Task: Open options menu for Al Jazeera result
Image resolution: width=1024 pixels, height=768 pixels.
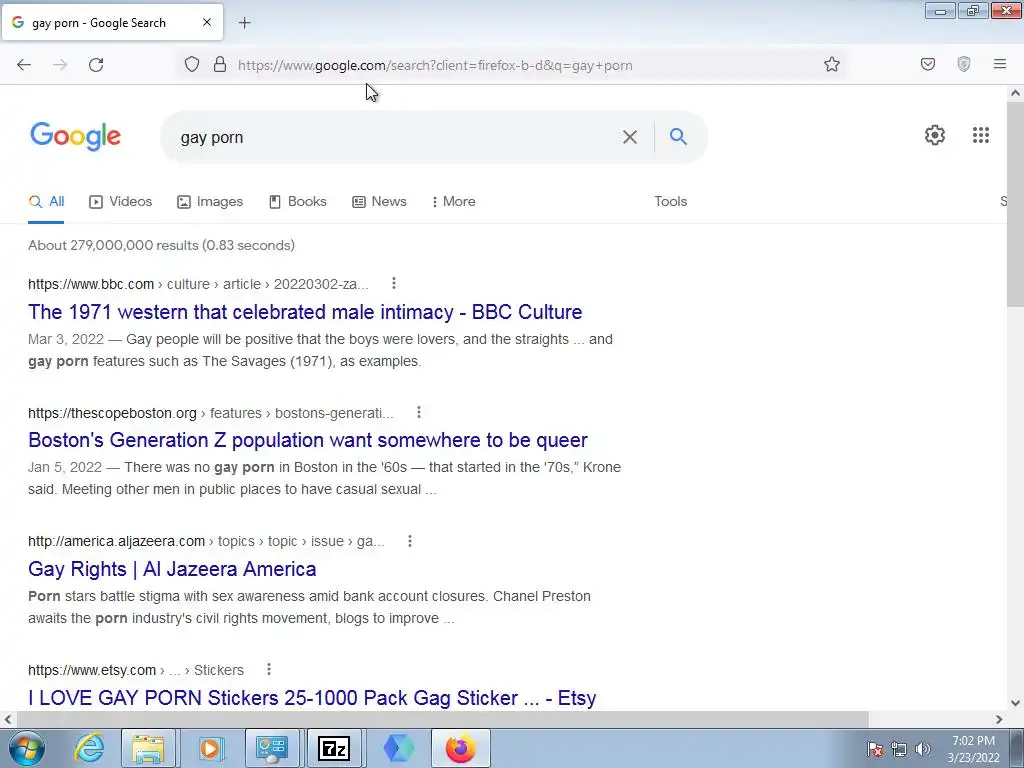Action: (410, 541)
